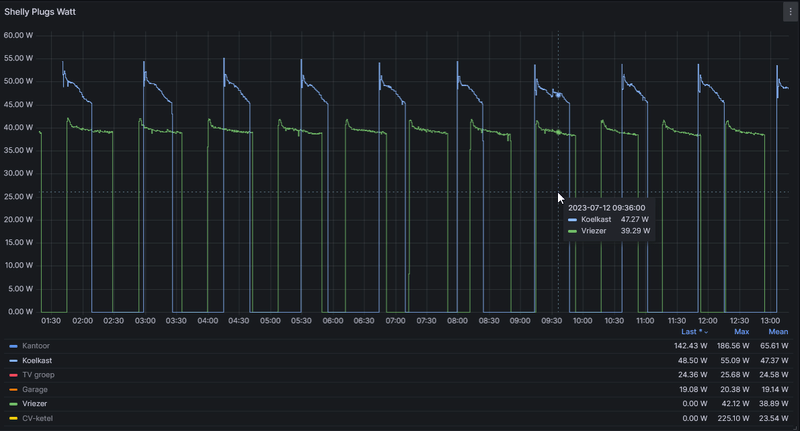Sort legend by Last * column
This screenshot has height=431, width=800.
(x=694, y=332)
